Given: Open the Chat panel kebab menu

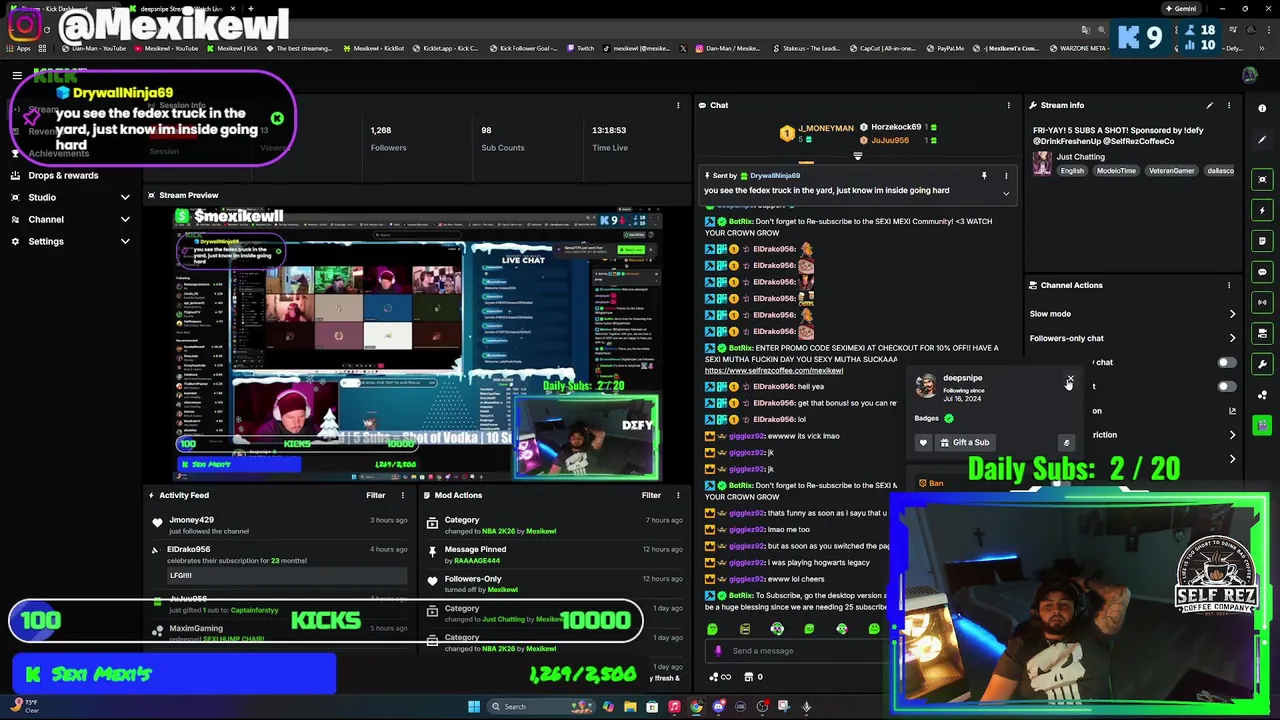Looking at the screenshot, I should (x=1008, y=105).
